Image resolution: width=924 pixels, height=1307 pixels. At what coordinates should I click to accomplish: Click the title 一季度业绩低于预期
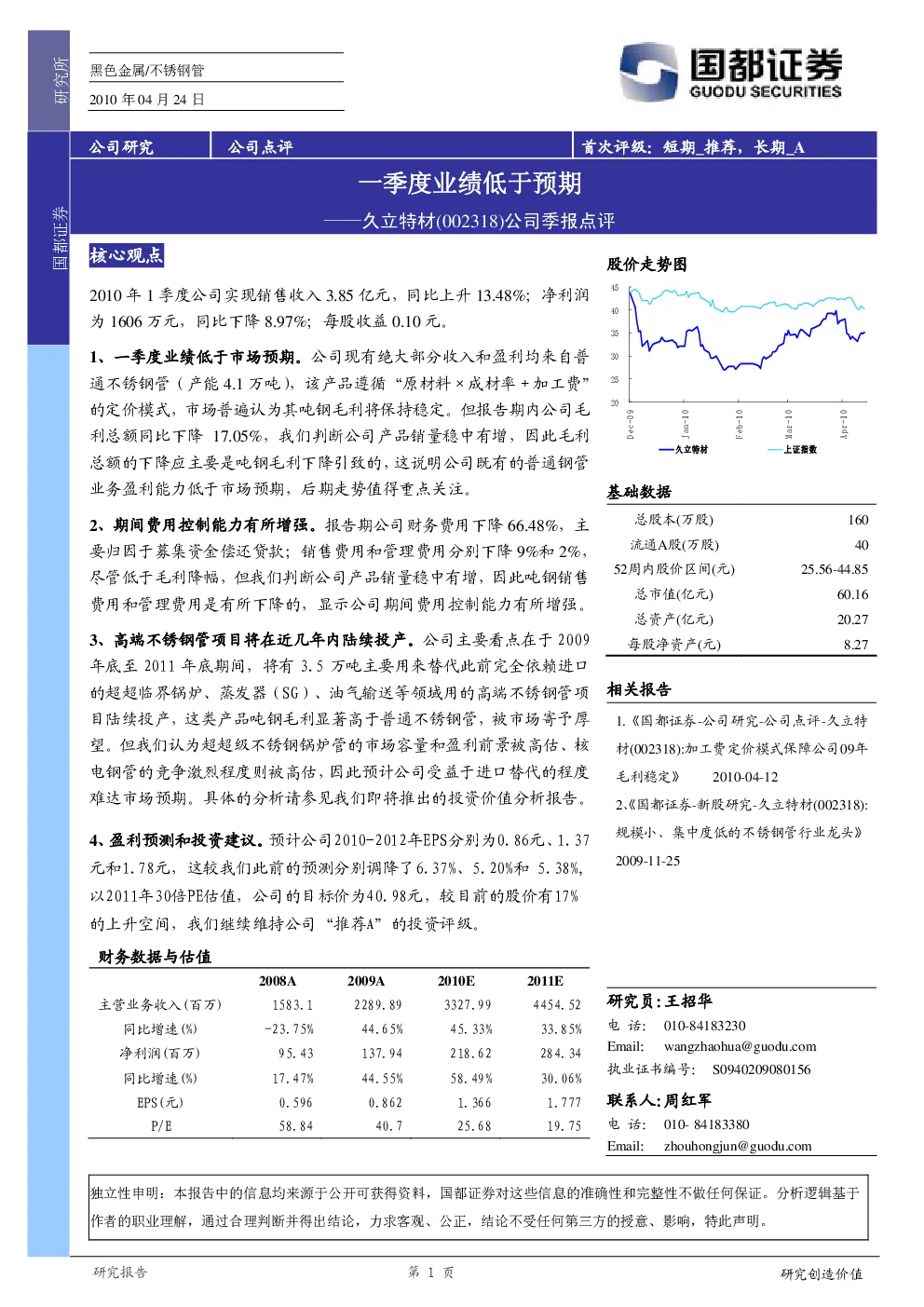(470, 183)
